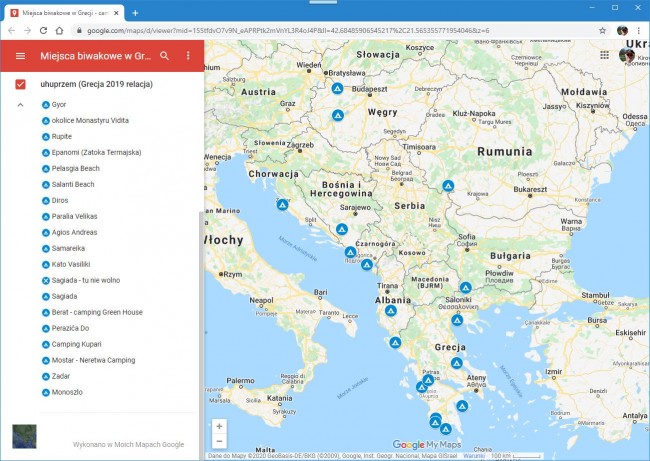Screen dimensions: 650x461
Task: Click the browser address bar
Action: point(330,31)
